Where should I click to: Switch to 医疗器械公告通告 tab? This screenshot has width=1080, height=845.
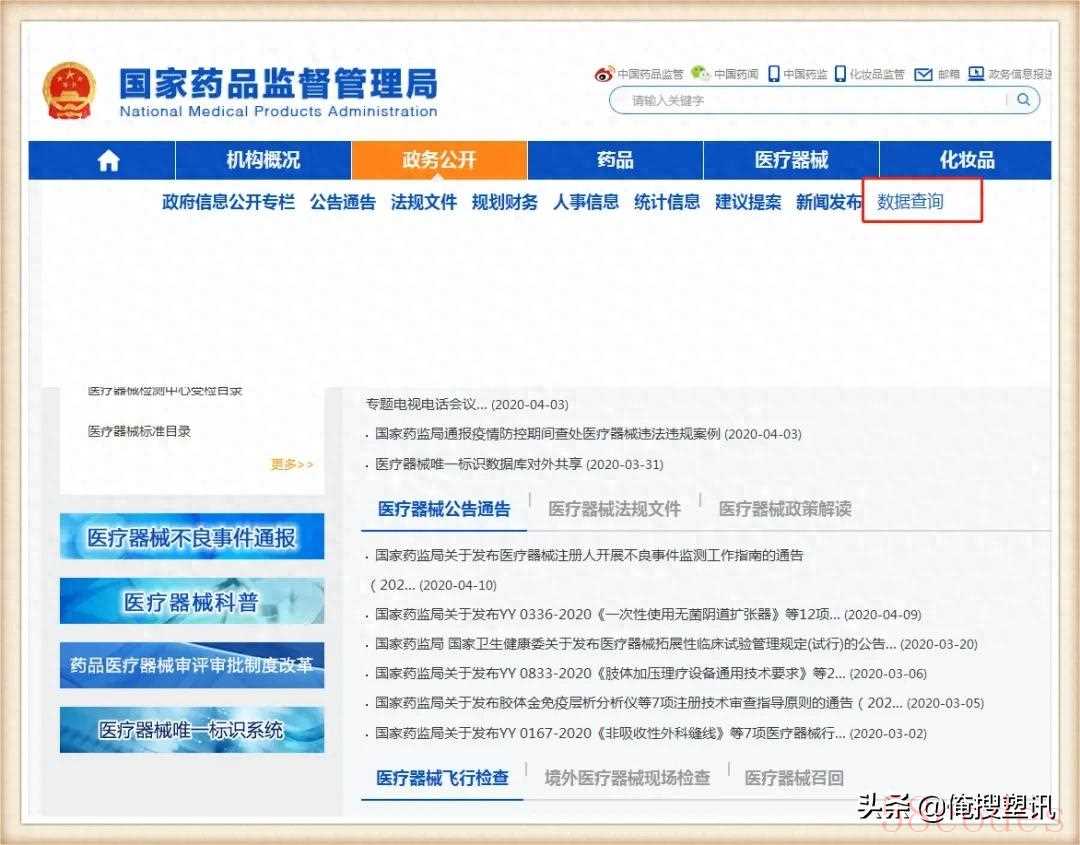(x=444, y=509)
